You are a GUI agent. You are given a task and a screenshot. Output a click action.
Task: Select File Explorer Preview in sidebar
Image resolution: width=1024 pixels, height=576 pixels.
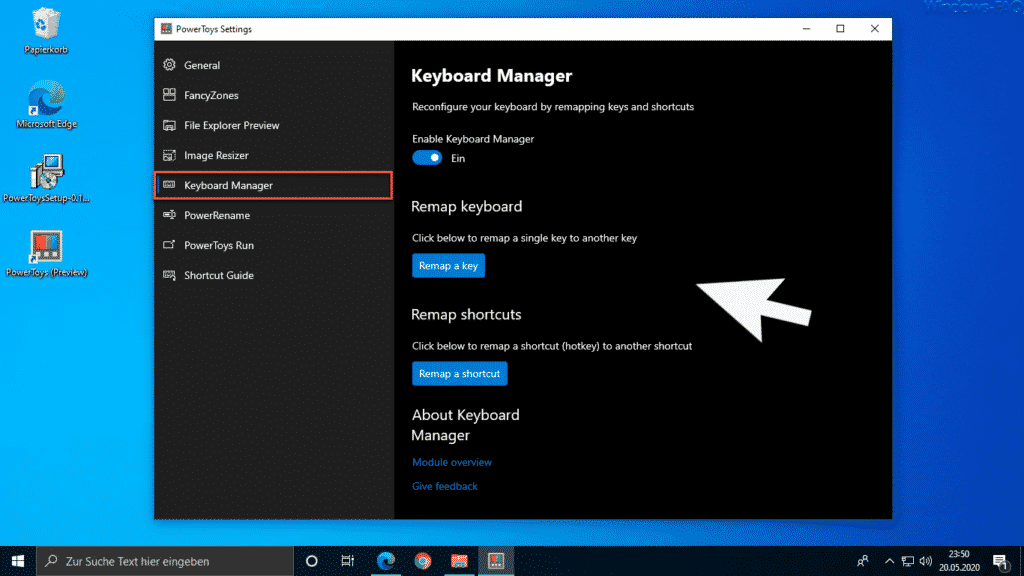[274, 125]
